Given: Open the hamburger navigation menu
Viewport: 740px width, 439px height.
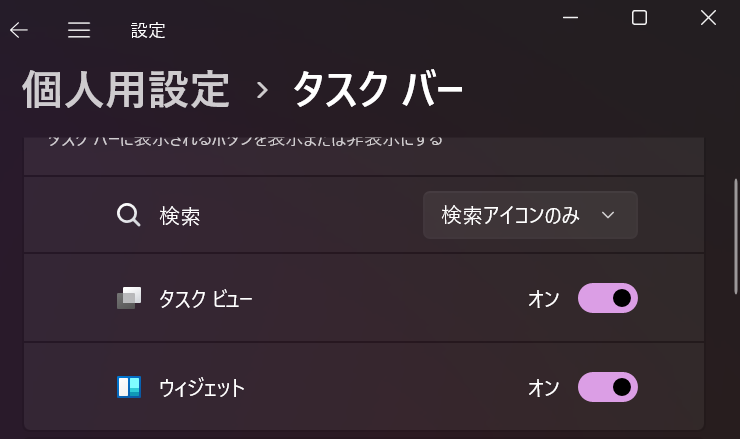Looking at the screenshot, I should tap(79, 30).
